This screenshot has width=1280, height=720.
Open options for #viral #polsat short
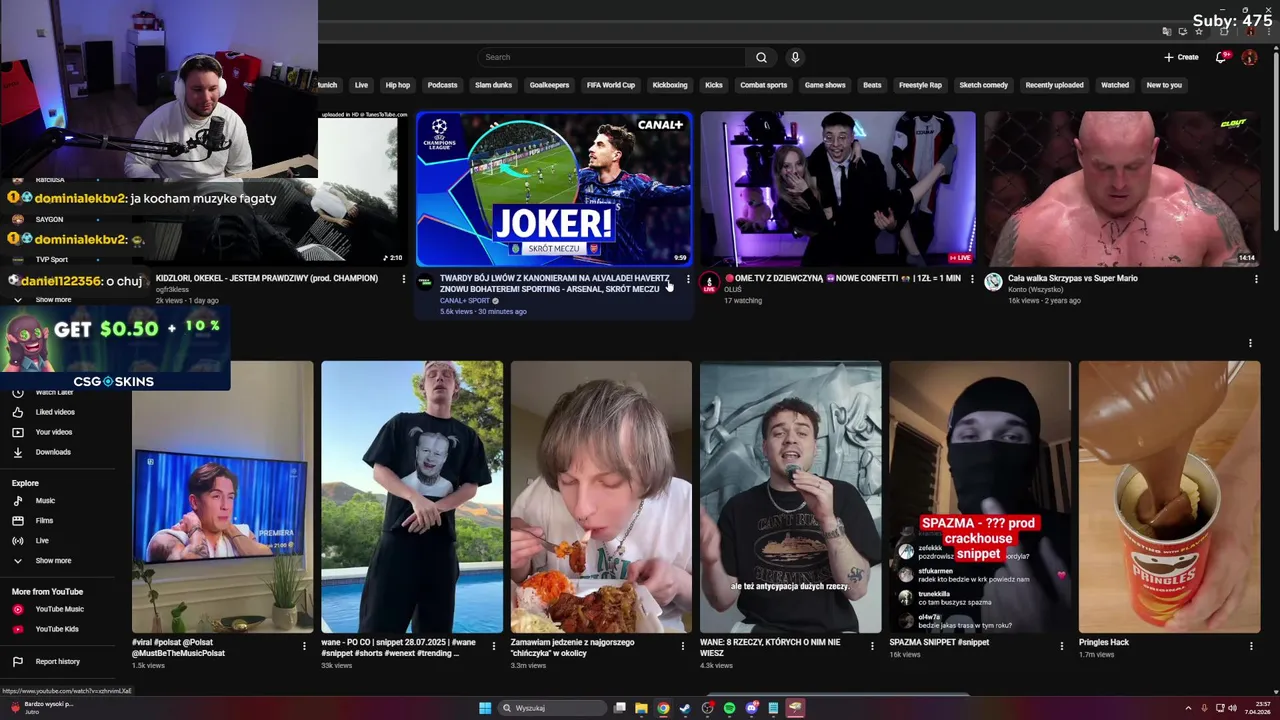click(x=304, y=646)
